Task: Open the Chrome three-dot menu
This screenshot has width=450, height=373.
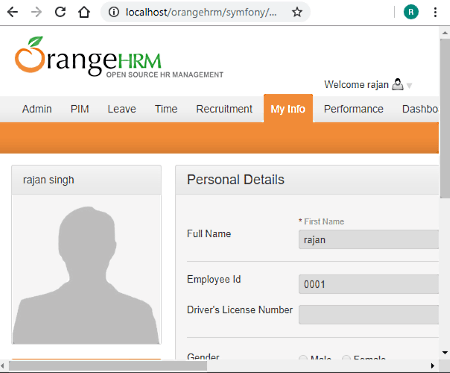Action: (435, 12)
